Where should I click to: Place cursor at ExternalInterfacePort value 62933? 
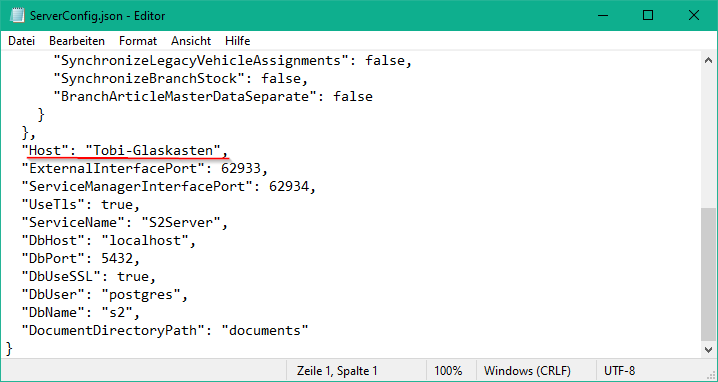[x=241, y=169]
